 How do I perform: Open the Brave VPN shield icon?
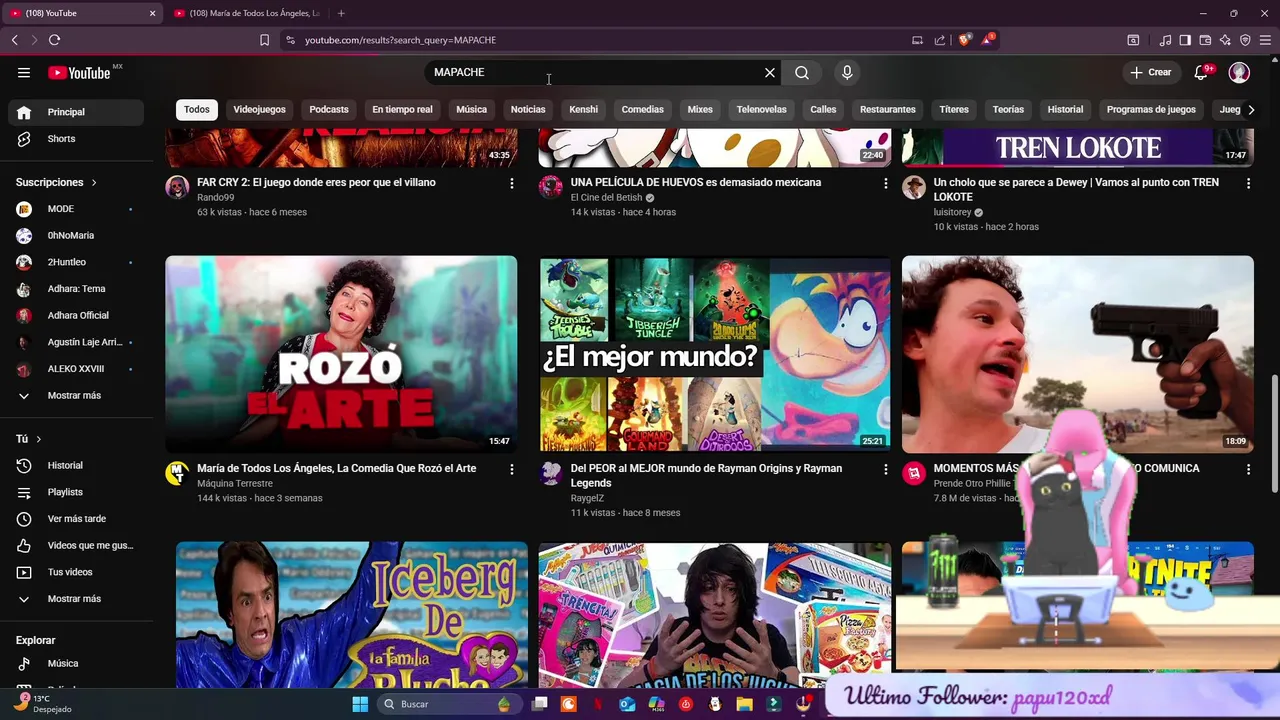1245,40
